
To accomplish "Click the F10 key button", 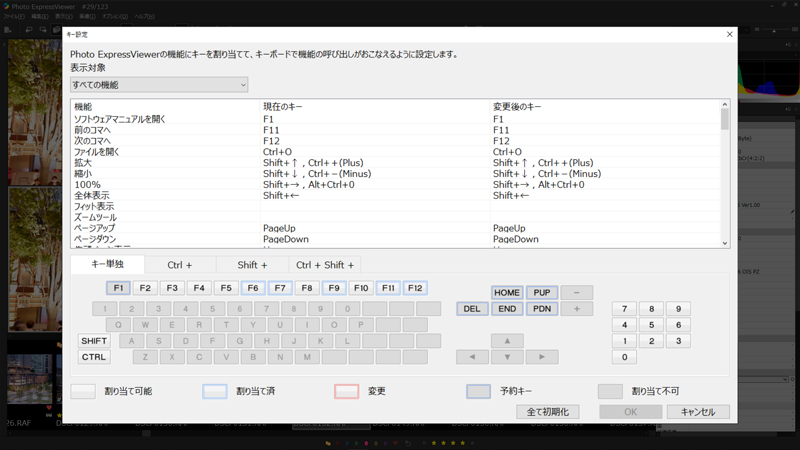I will click(361, 288).
